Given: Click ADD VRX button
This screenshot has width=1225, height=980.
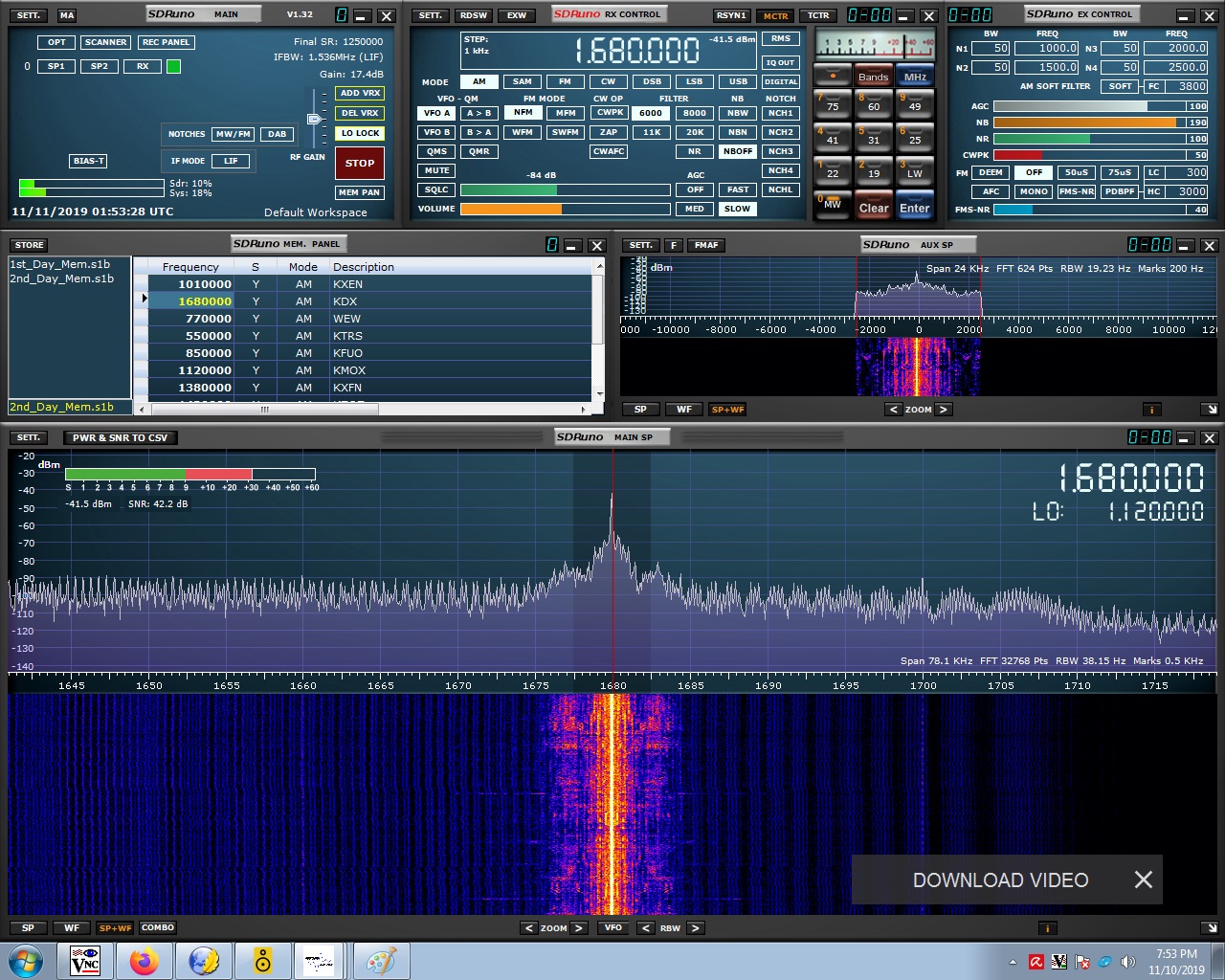Looking at the screenshot, I should (360, 93).
